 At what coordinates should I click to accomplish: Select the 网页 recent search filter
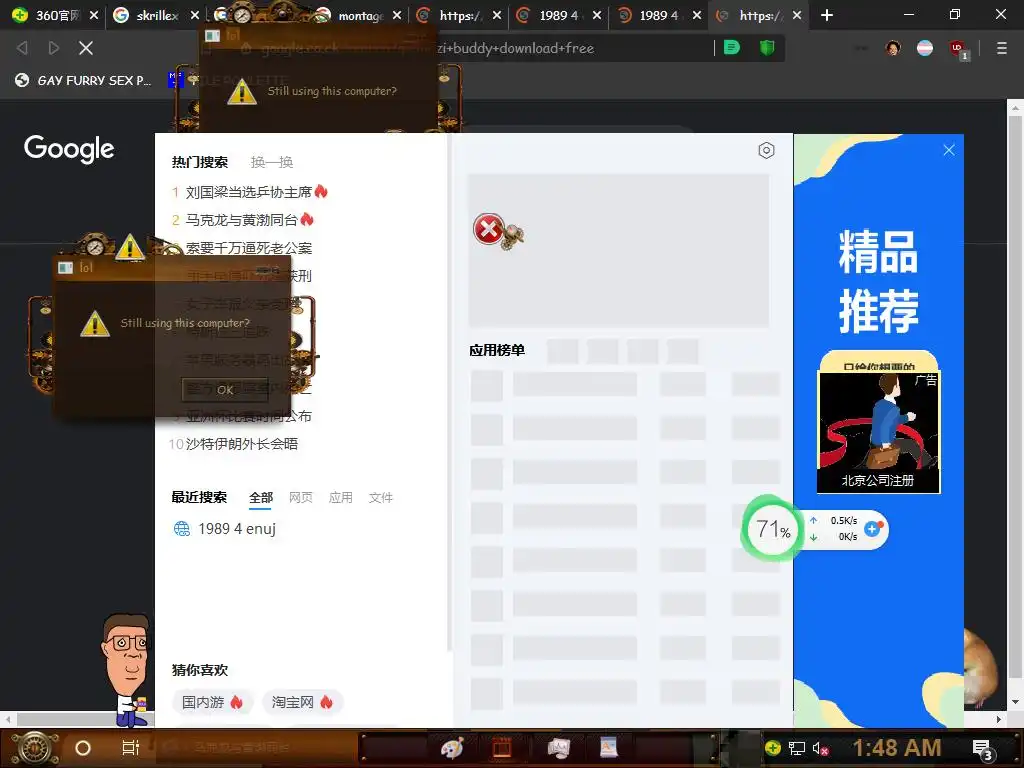coord(300,498)
